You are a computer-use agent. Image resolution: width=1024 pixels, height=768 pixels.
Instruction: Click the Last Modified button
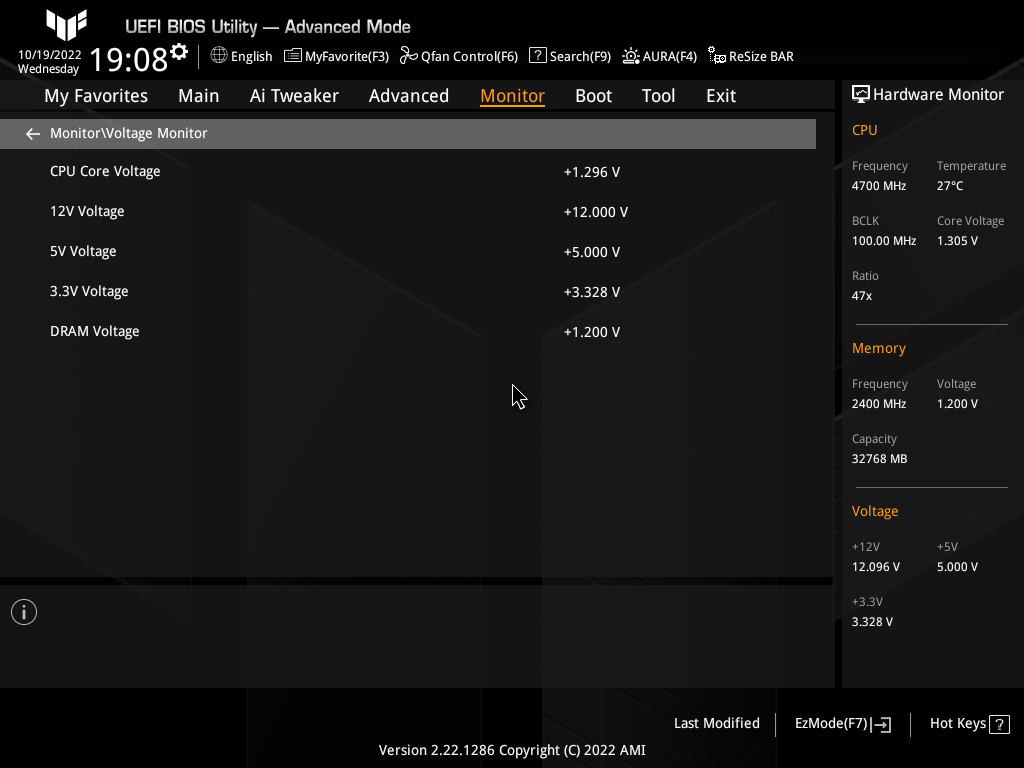pos(716,723)
